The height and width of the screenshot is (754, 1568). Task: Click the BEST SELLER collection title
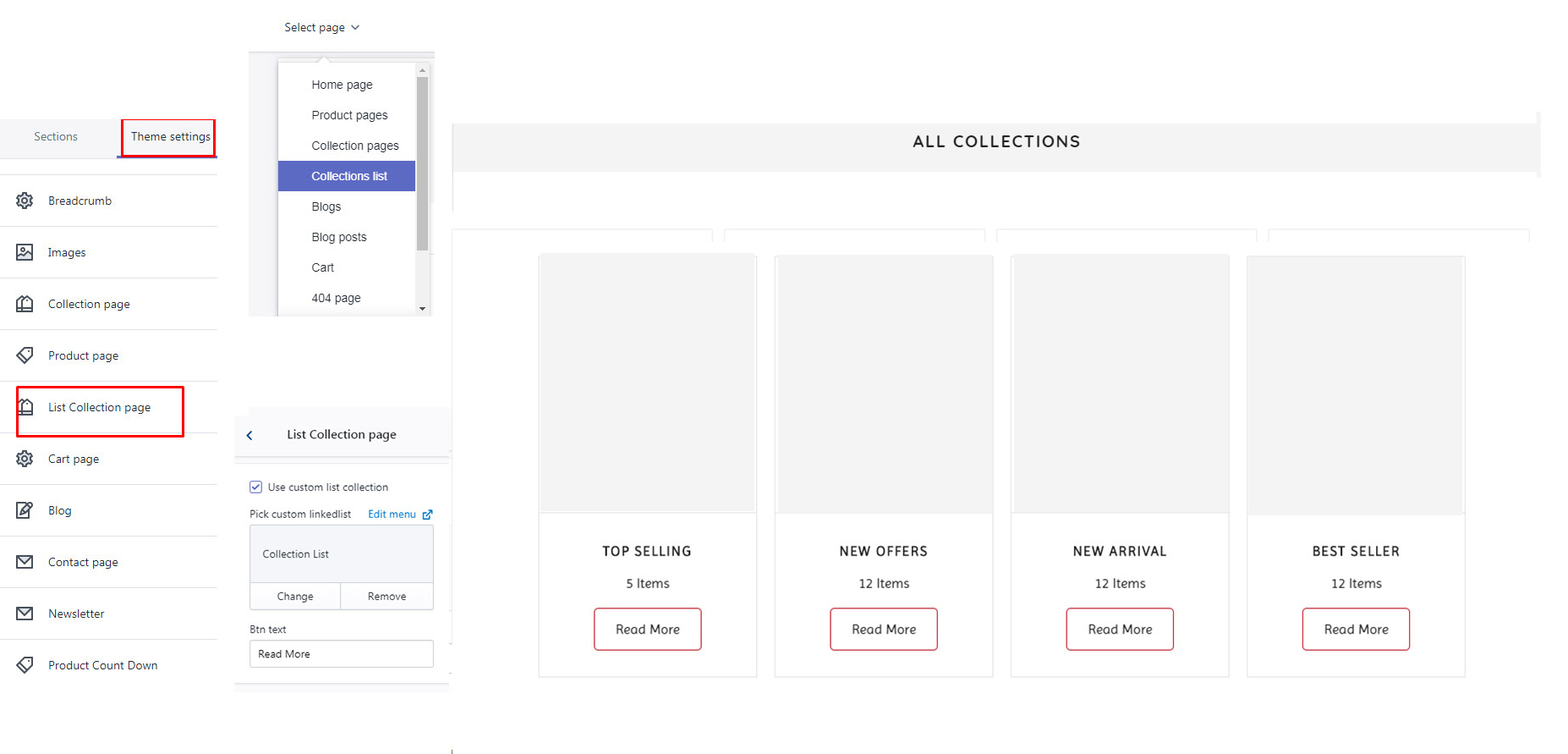(x=1356, y=552)
